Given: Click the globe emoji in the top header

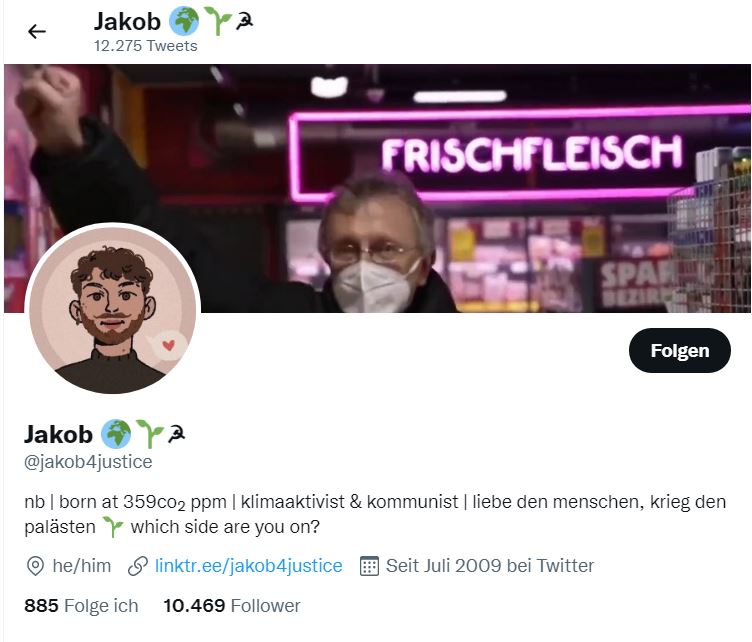Looking at the screenshot, I should (x=184, y=21).
